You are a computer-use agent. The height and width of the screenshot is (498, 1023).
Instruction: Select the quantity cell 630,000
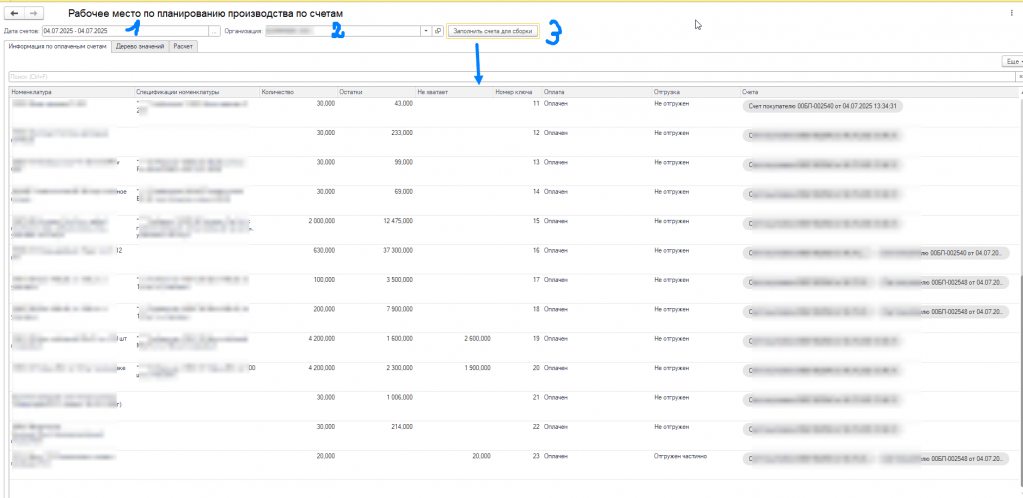click(x=324, y=251)
